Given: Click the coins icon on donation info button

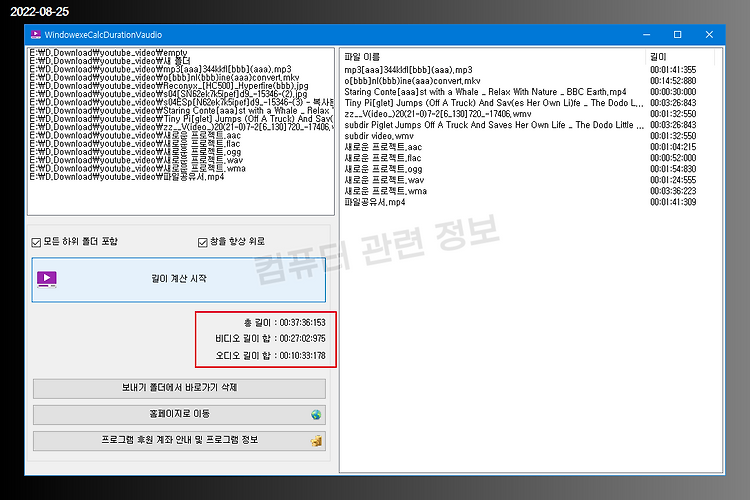Looking at the screenshot, I should click(316, 441).
